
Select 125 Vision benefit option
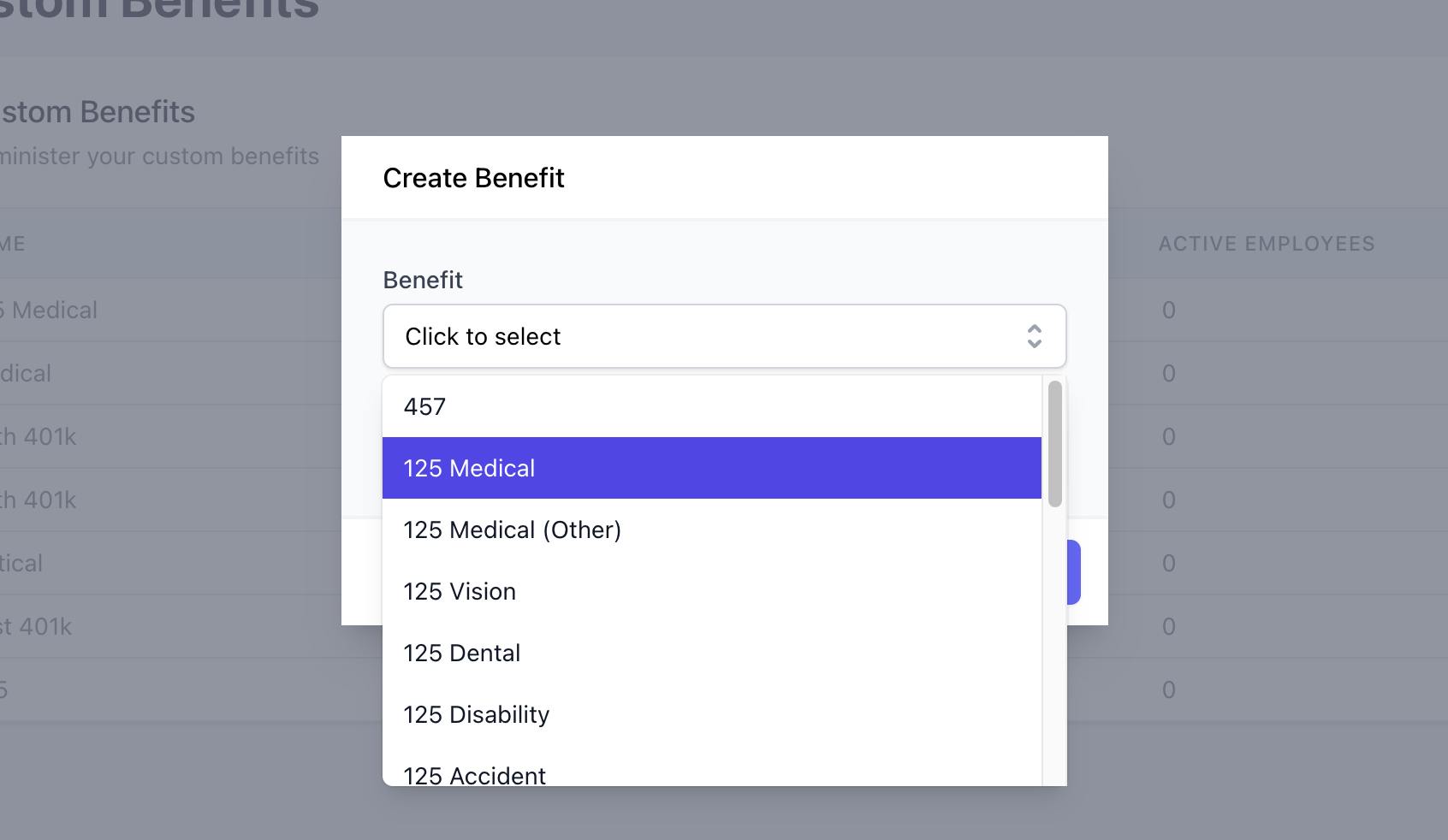click(x=711, y=592)
